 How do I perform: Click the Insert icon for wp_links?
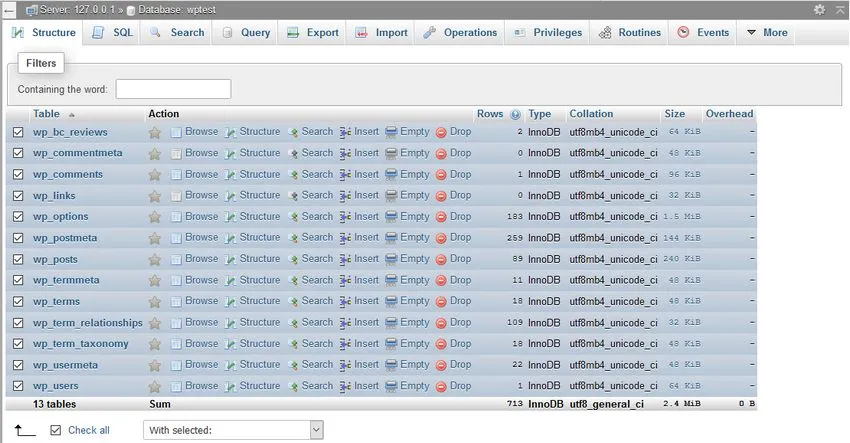point(345,196)
